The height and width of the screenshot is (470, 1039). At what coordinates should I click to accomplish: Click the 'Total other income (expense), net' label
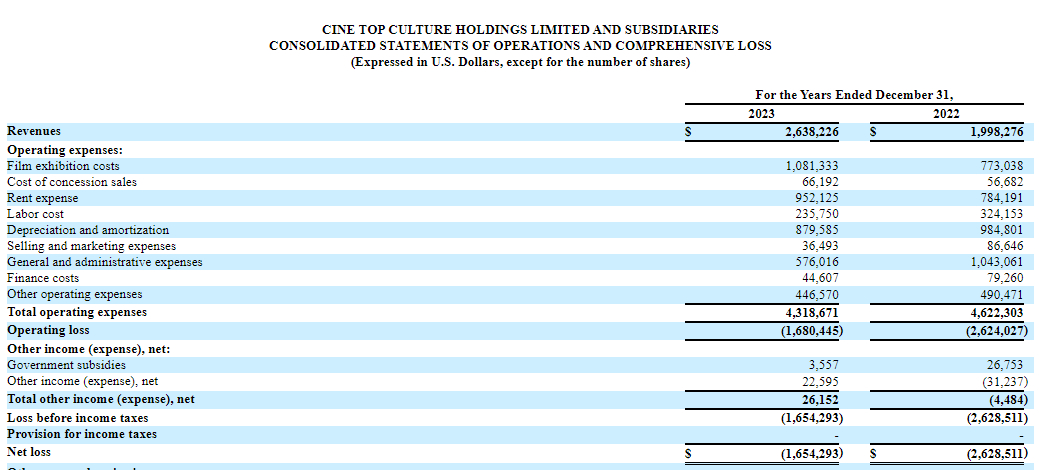[101, 399]
